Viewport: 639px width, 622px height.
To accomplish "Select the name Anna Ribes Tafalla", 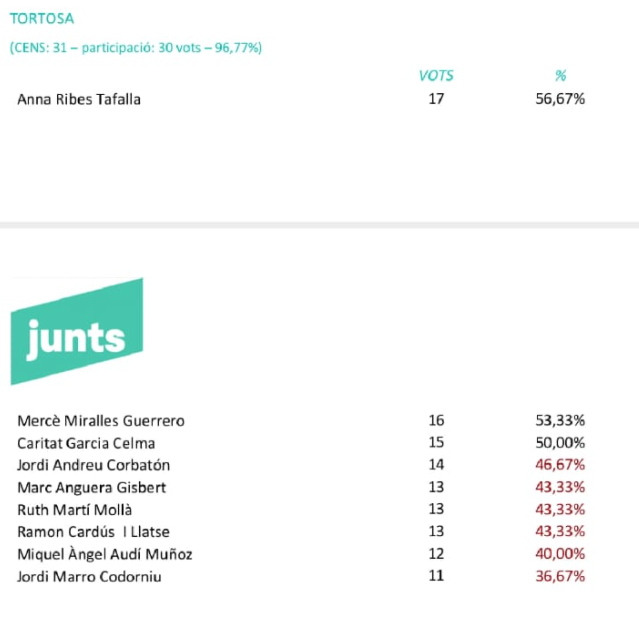I will 79,99.
